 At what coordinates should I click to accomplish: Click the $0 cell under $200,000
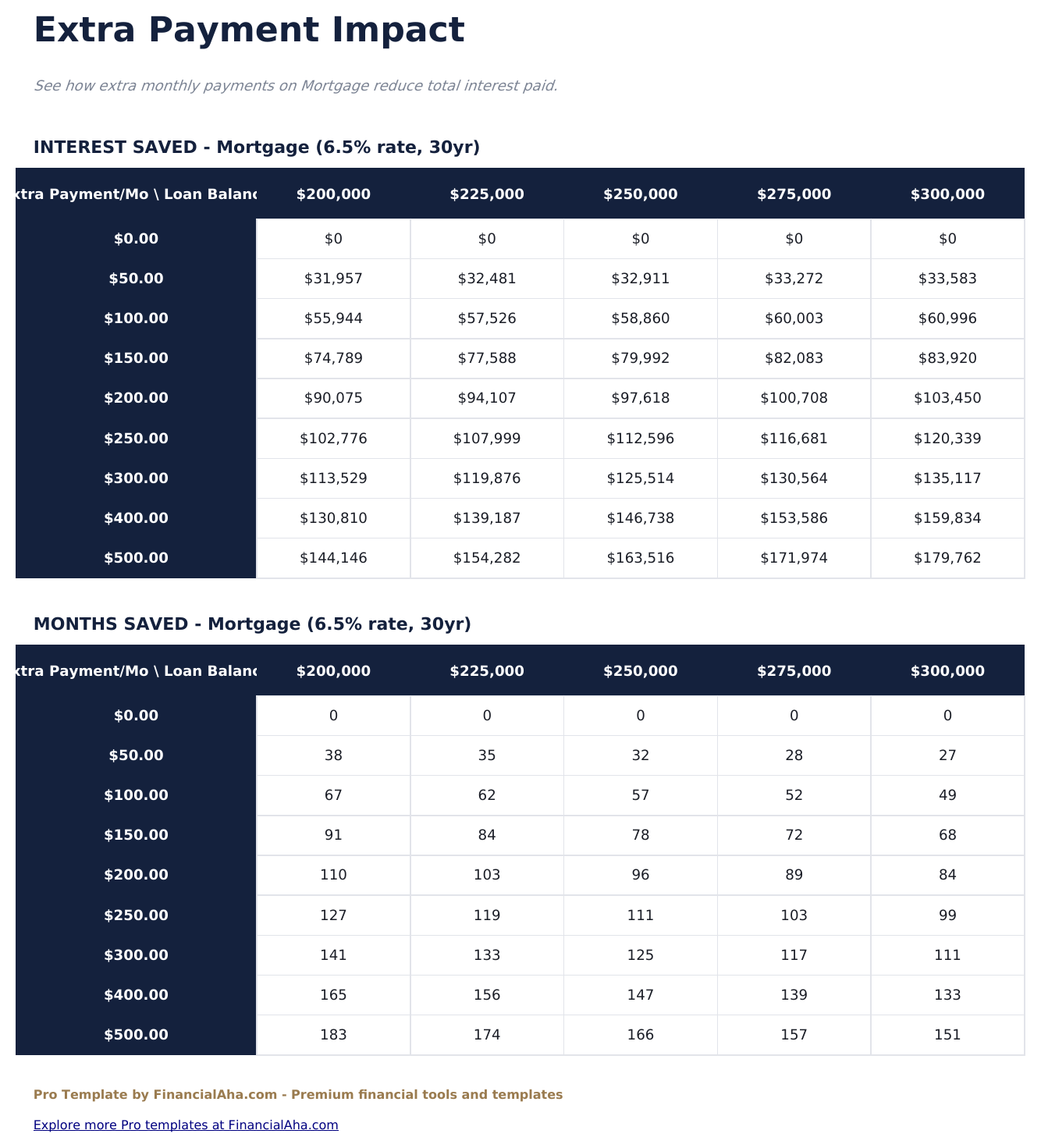(332, 239)
